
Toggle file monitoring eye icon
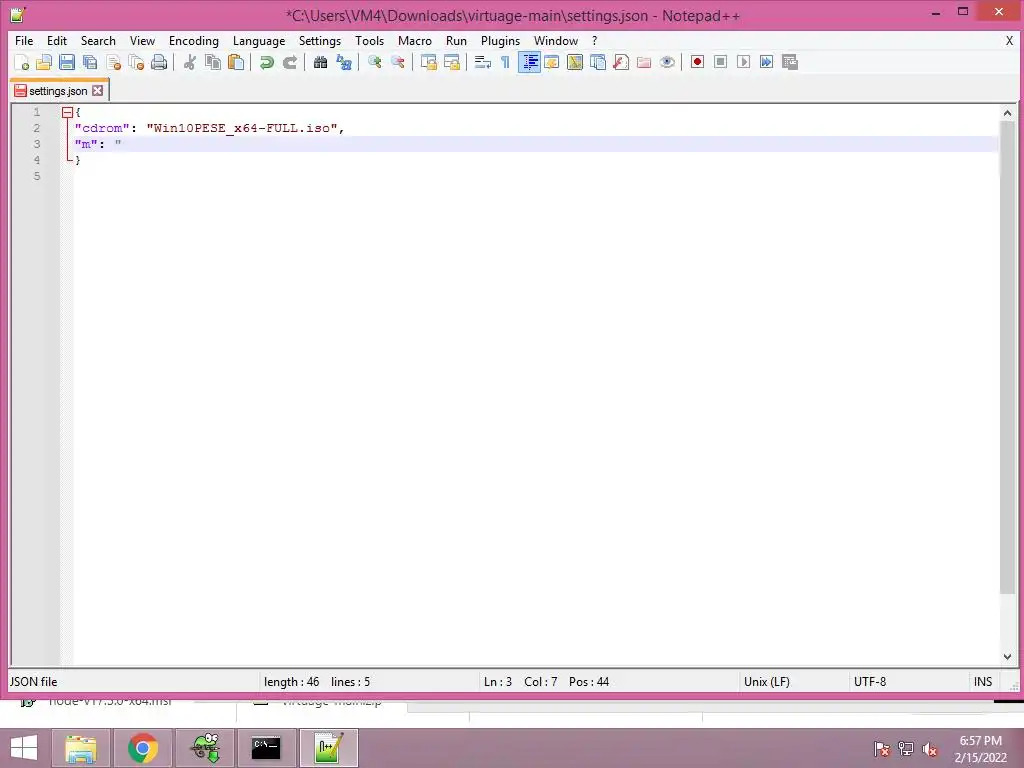point(667,63)
